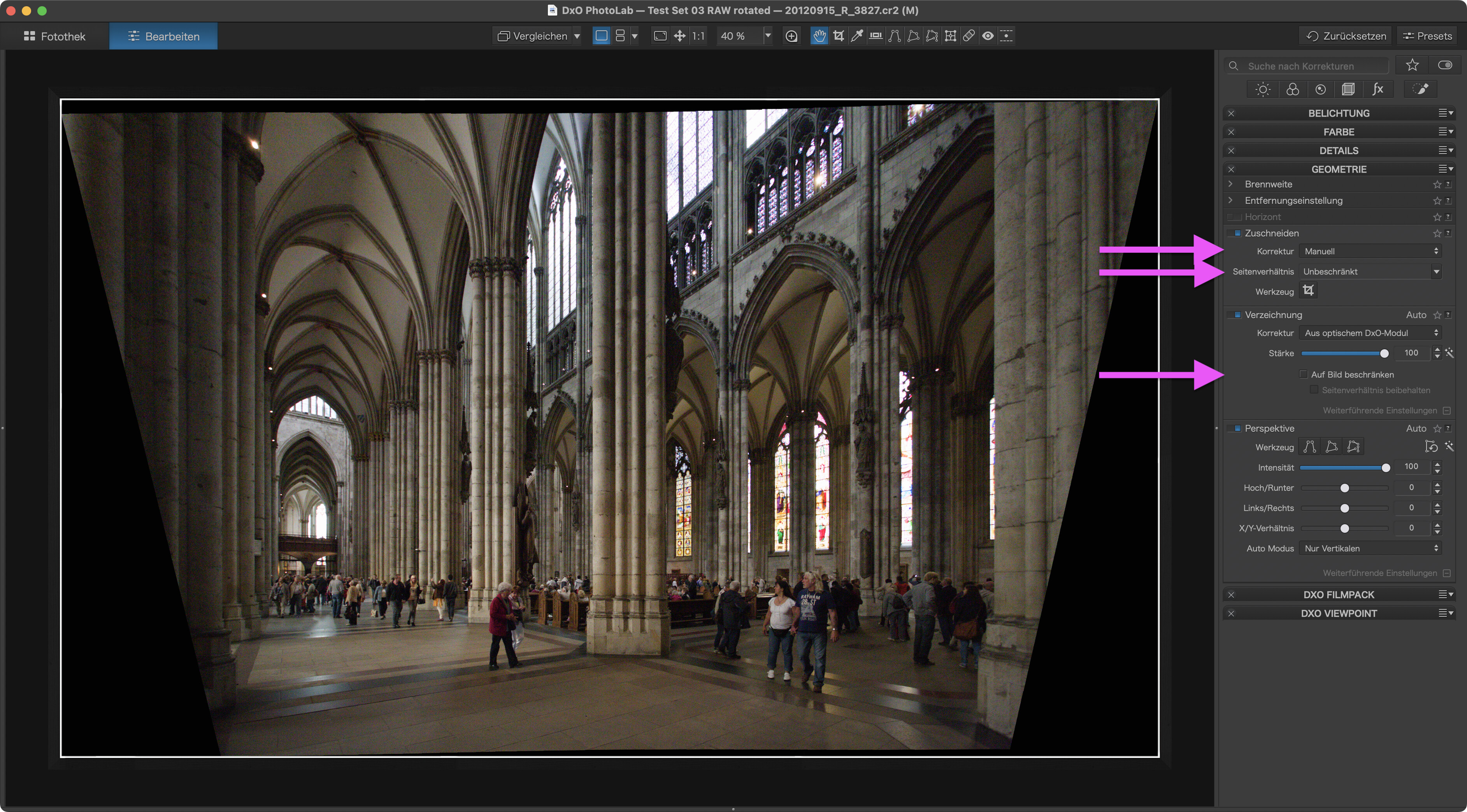Click the Zurücksetzen button
The image size is (1467, 812).
pyautogui.click(x=1346, y=36)
